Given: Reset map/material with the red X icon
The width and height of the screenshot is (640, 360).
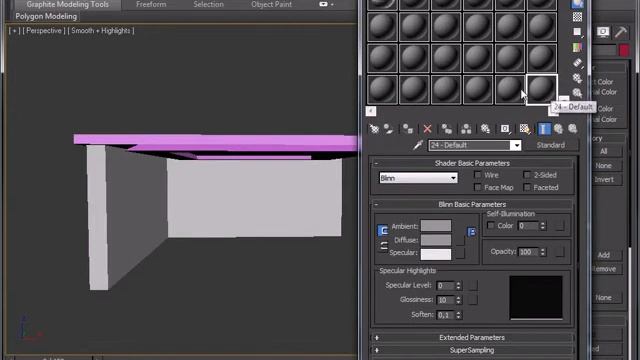Looking at the screenshot, I should [x=427, y=129].
